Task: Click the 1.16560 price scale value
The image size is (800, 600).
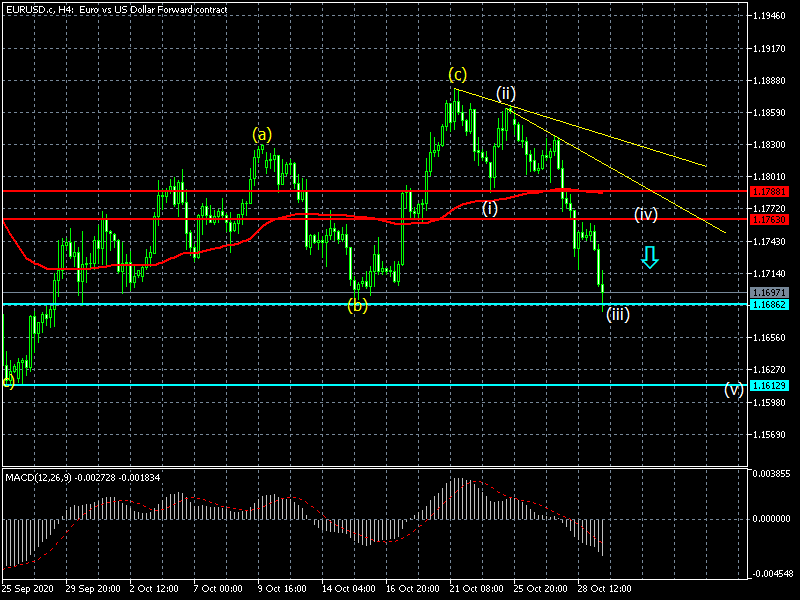Action: tap(769, 338)
